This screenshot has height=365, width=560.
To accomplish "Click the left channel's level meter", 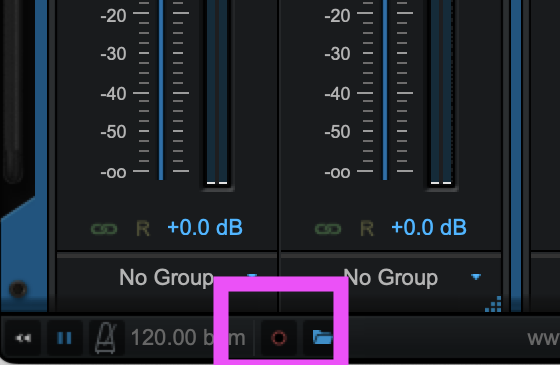I will coord(217,93).
